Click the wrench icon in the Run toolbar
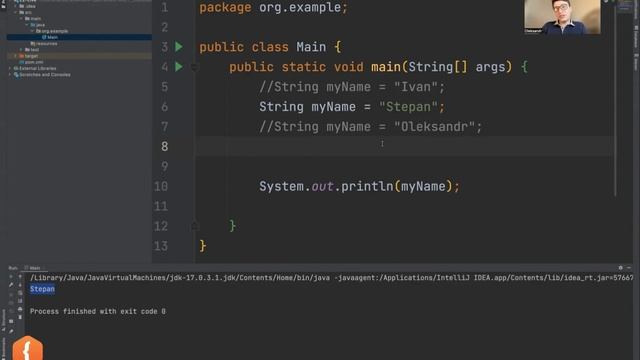Image resolution: width=640 pixels, height=360 pixels. click(11, 284)
